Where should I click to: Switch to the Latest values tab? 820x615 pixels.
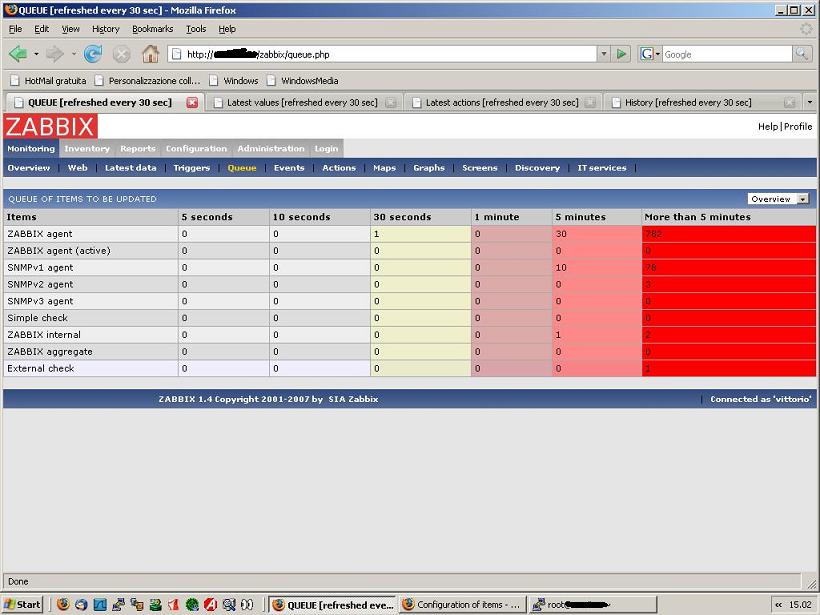[302, 102]
